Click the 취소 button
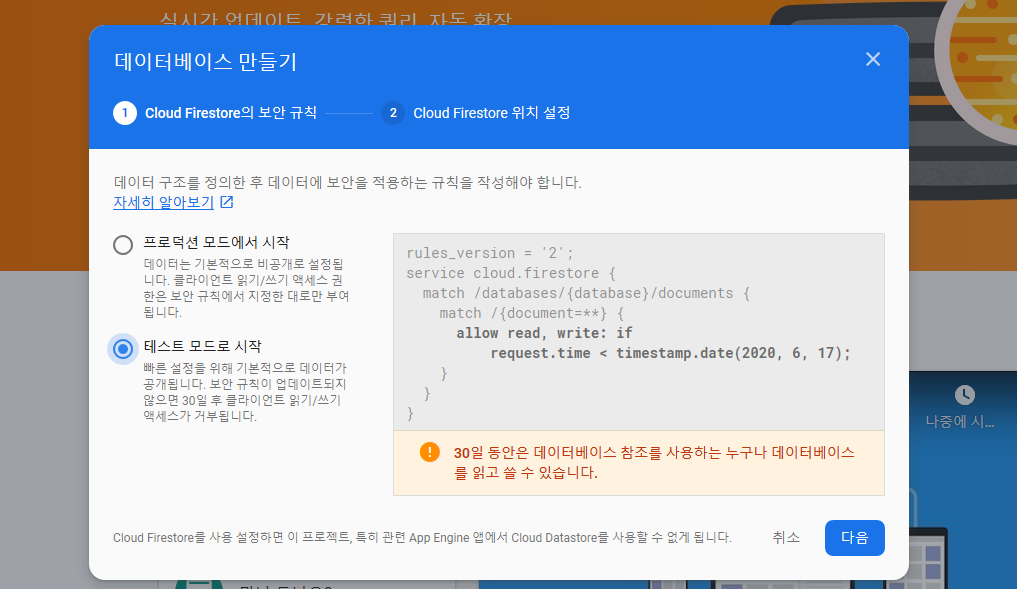 [x=785, y=538]
